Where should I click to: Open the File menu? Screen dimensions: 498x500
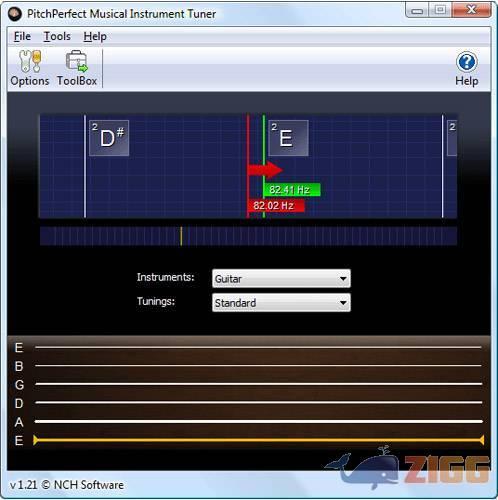tap(22, 36)
